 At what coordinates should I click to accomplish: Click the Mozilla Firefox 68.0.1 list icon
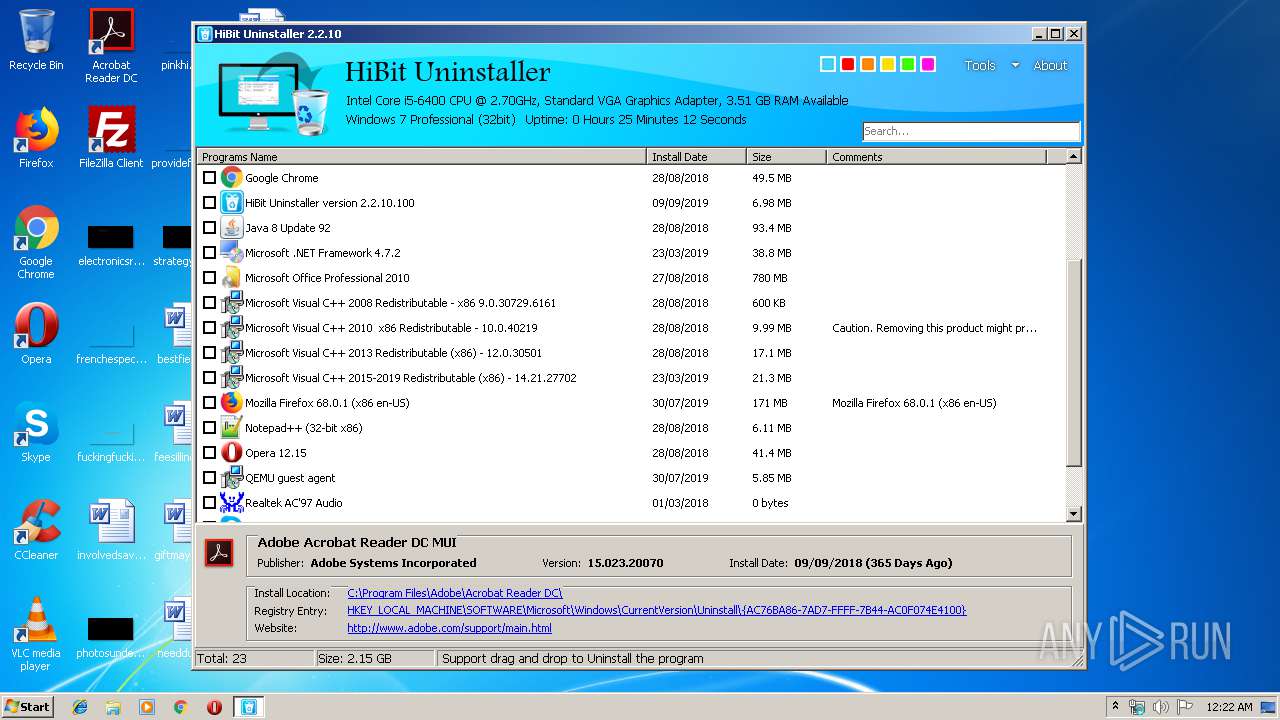click(x=231, y=403)
